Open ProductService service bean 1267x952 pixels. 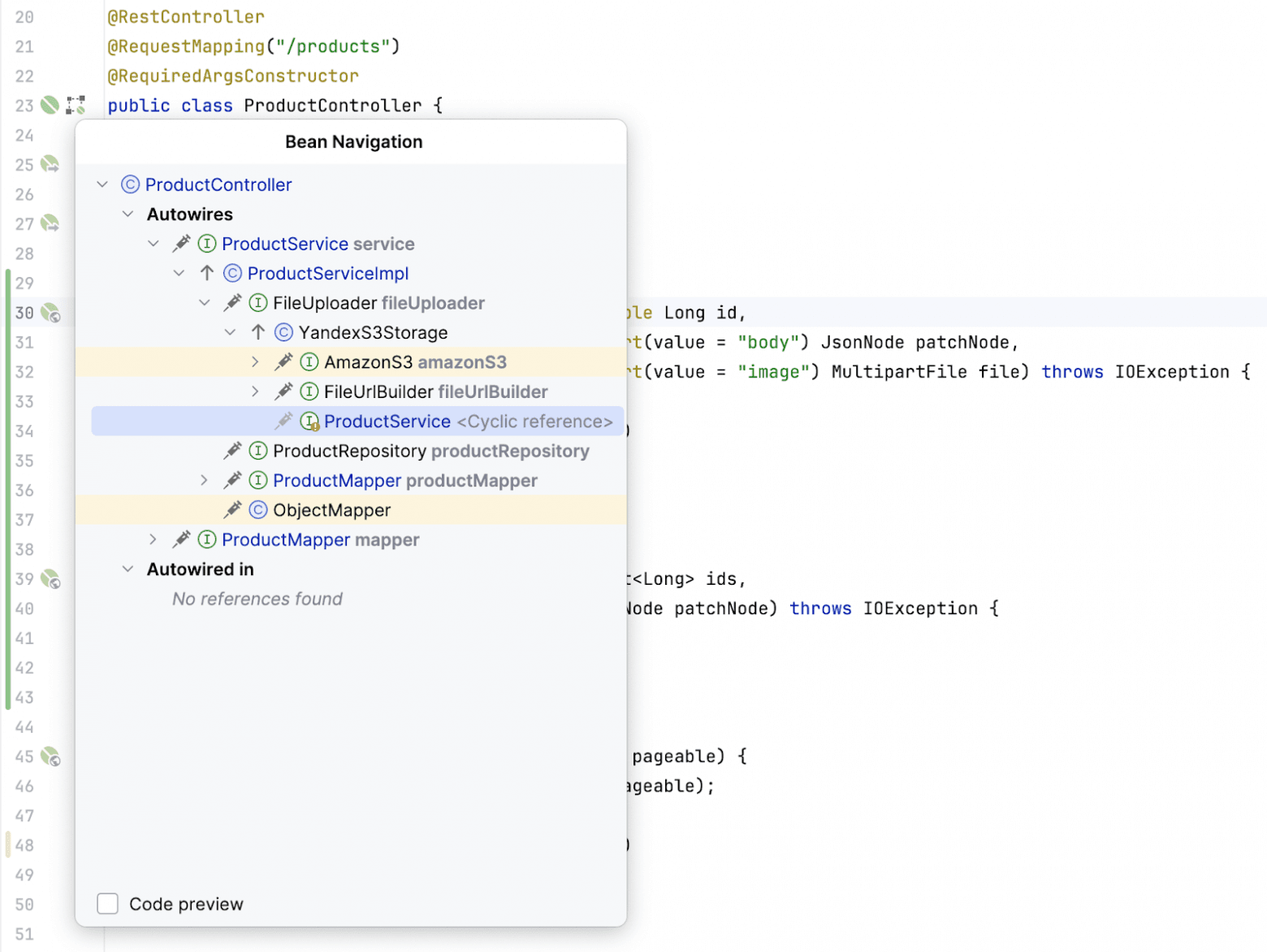318,244
